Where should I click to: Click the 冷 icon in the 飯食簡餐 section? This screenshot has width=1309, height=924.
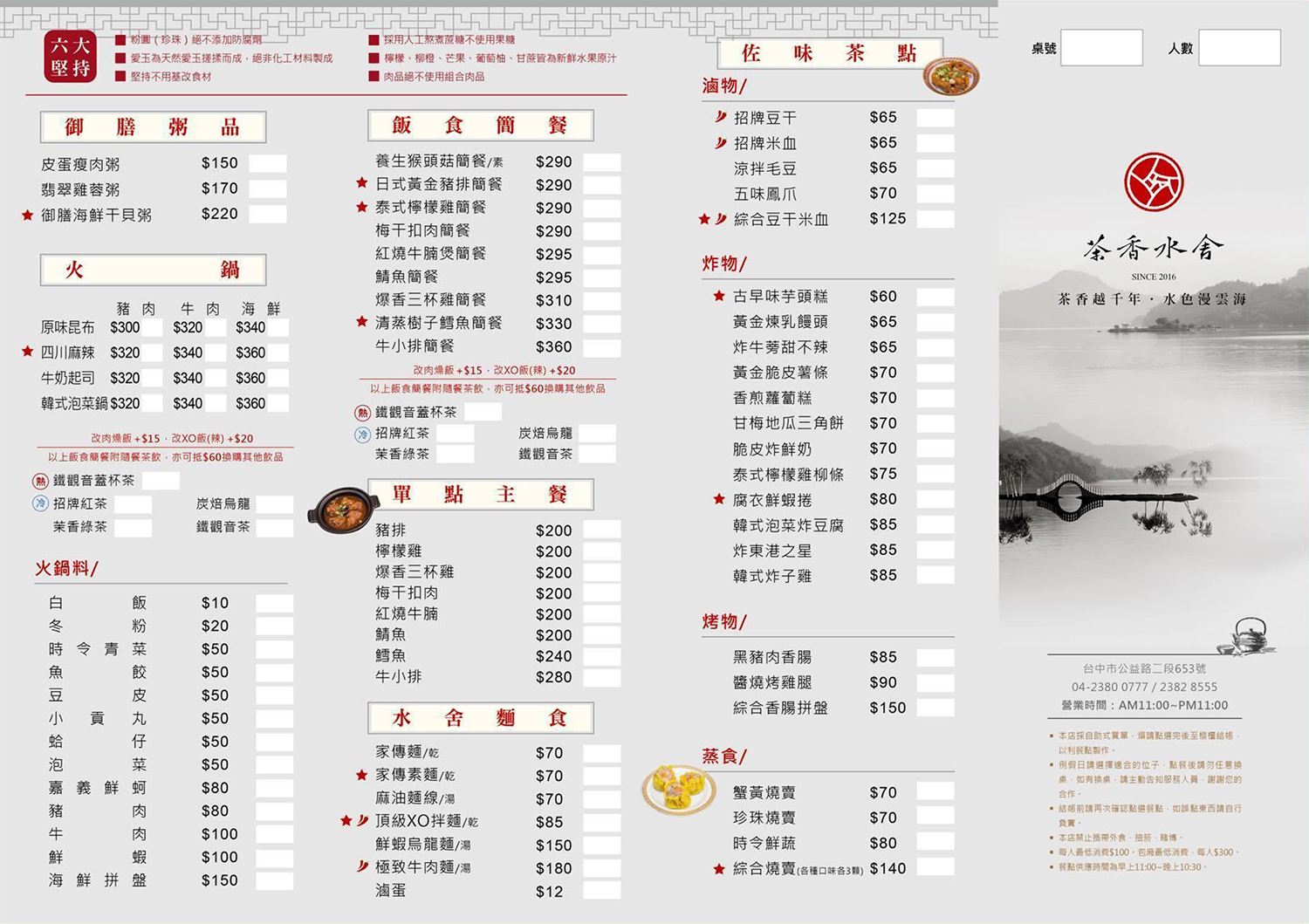click(362, 434)
